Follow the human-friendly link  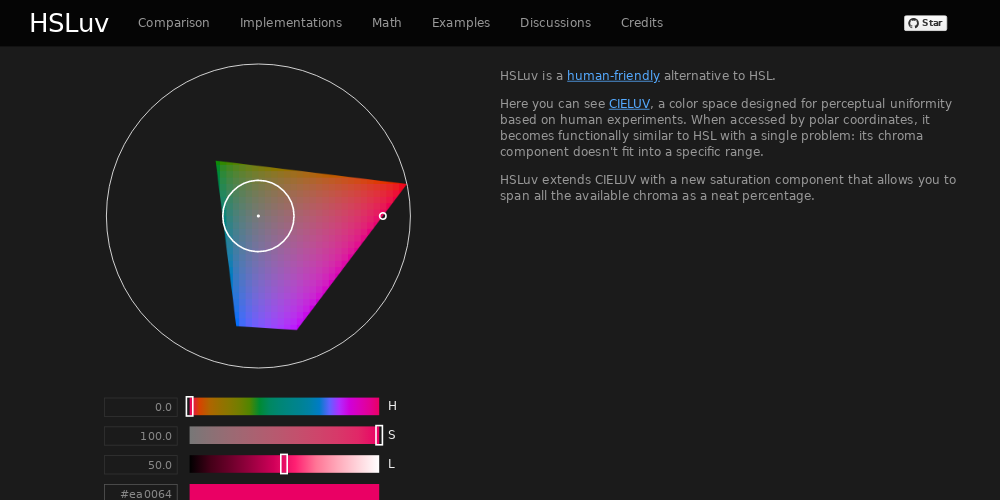[613, 76]
